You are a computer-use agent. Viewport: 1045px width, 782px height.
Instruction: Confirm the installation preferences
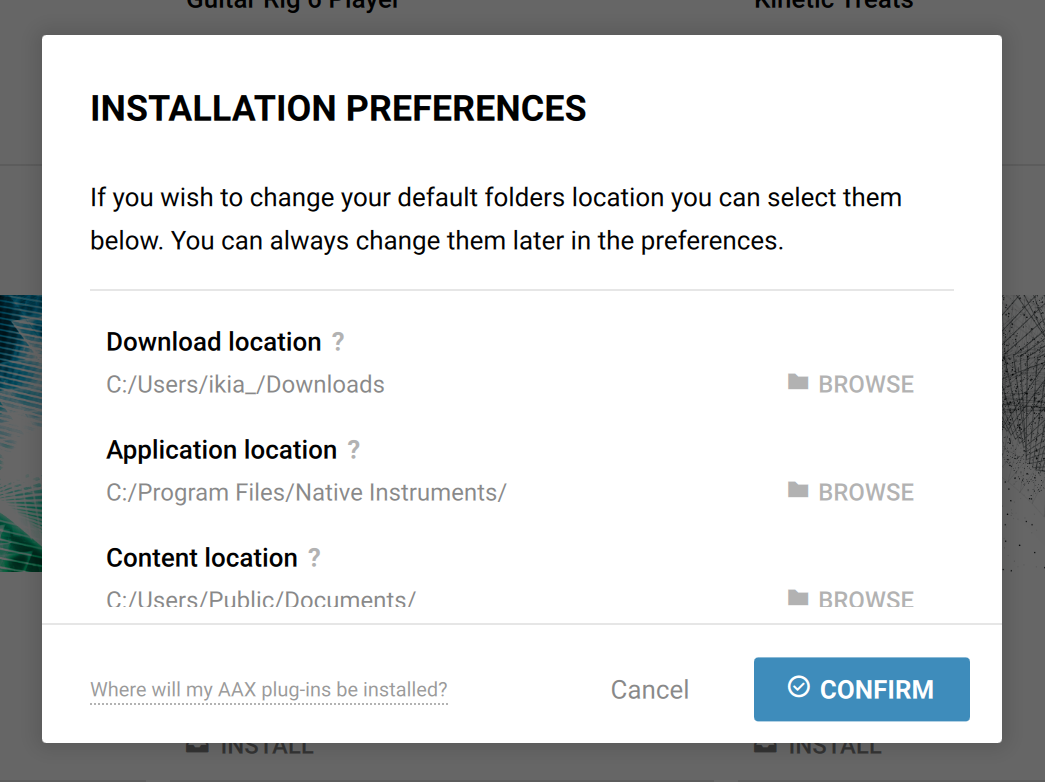pos(862,689)
